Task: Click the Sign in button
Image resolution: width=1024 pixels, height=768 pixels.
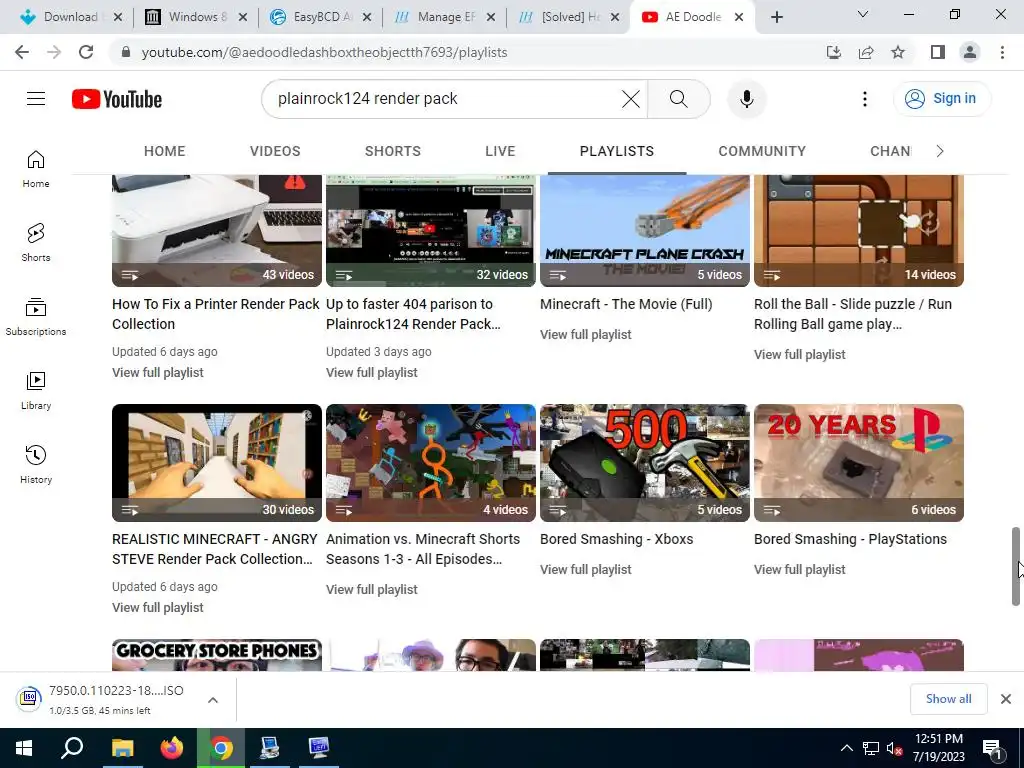Action: [942, 99]
